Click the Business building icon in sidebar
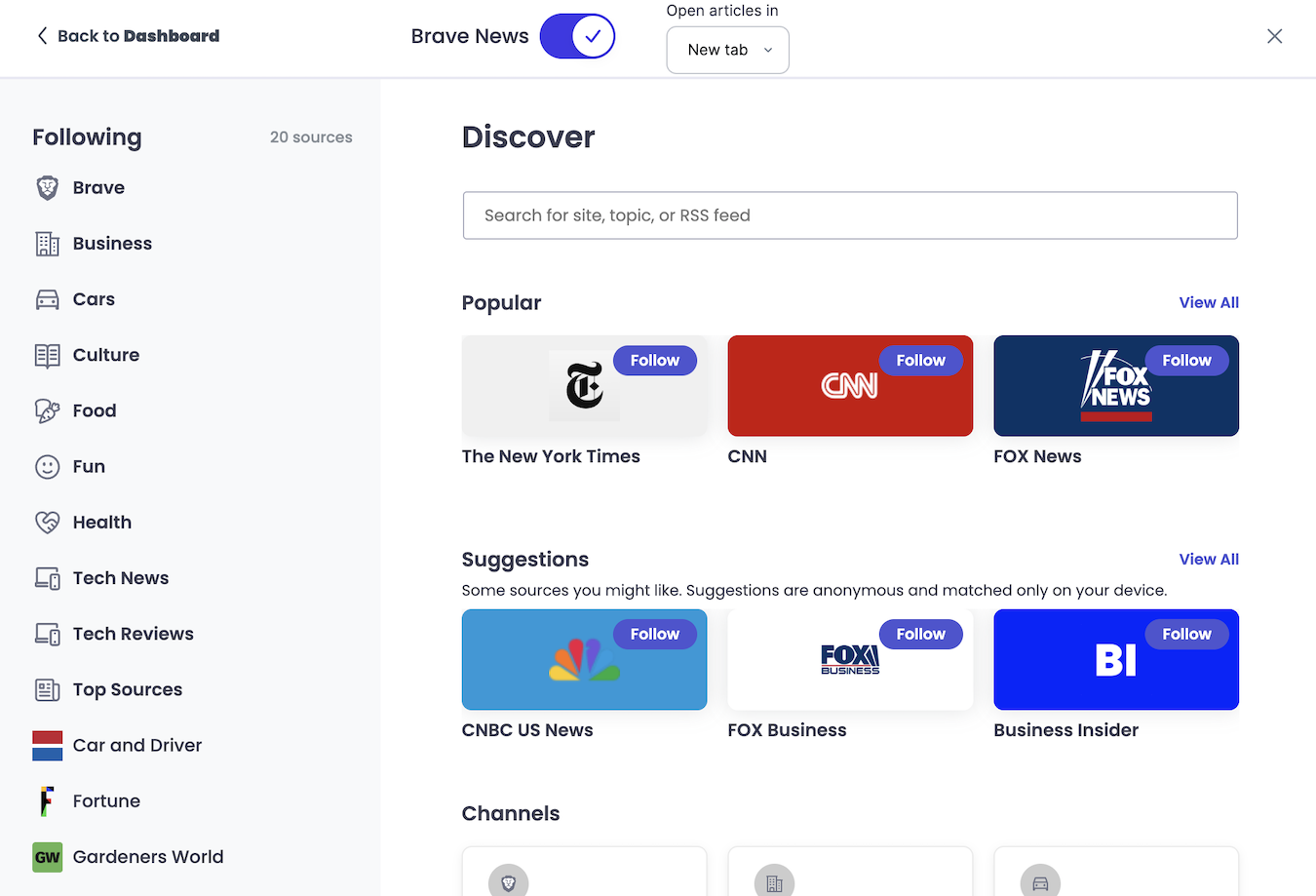Viewport: 1316px width, 896px height. tap(47, 244)
